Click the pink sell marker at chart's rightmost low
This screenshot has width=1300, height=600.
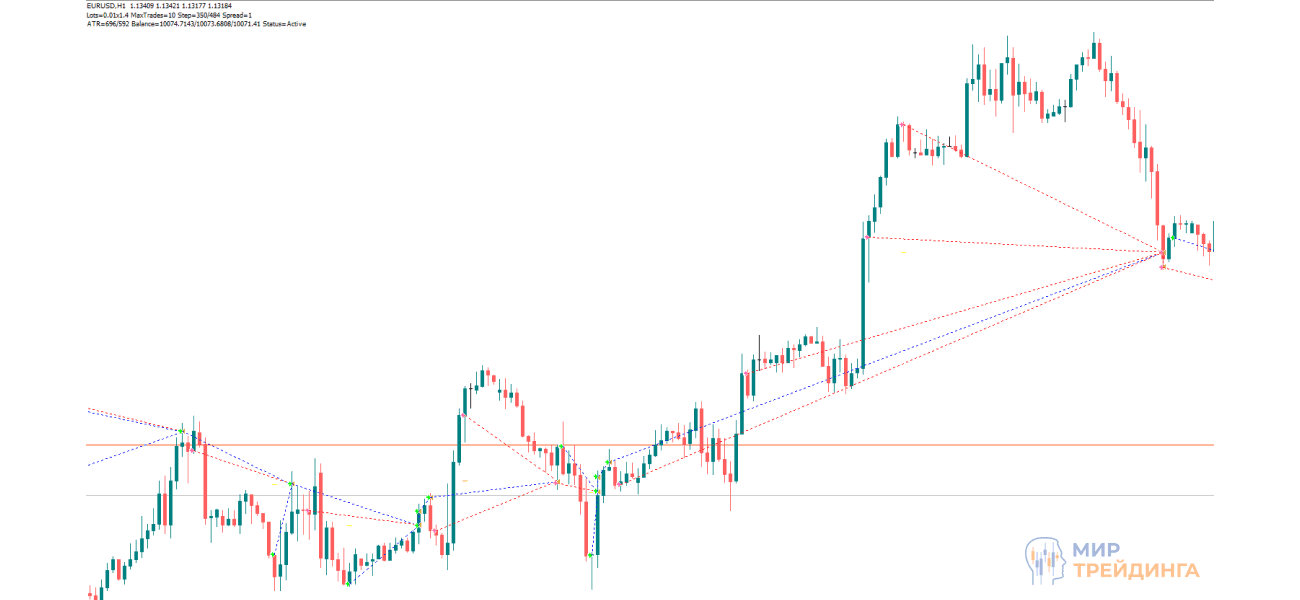[1162, 266]
